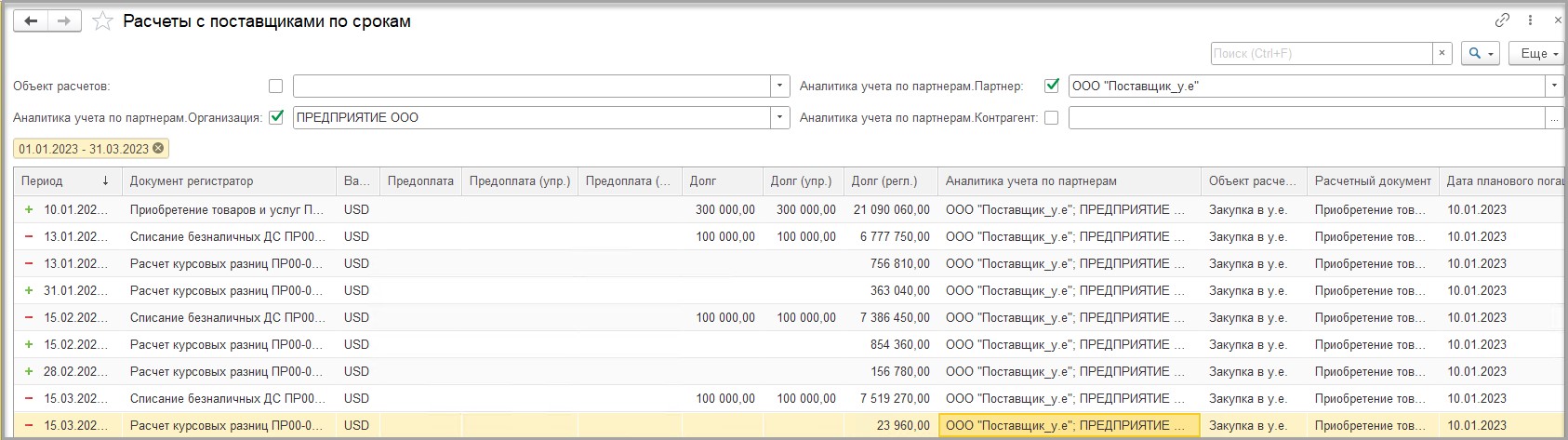Sort by the Период column header
The height and width of the screenshot is (440, 1568).
[x=65, y=181]
